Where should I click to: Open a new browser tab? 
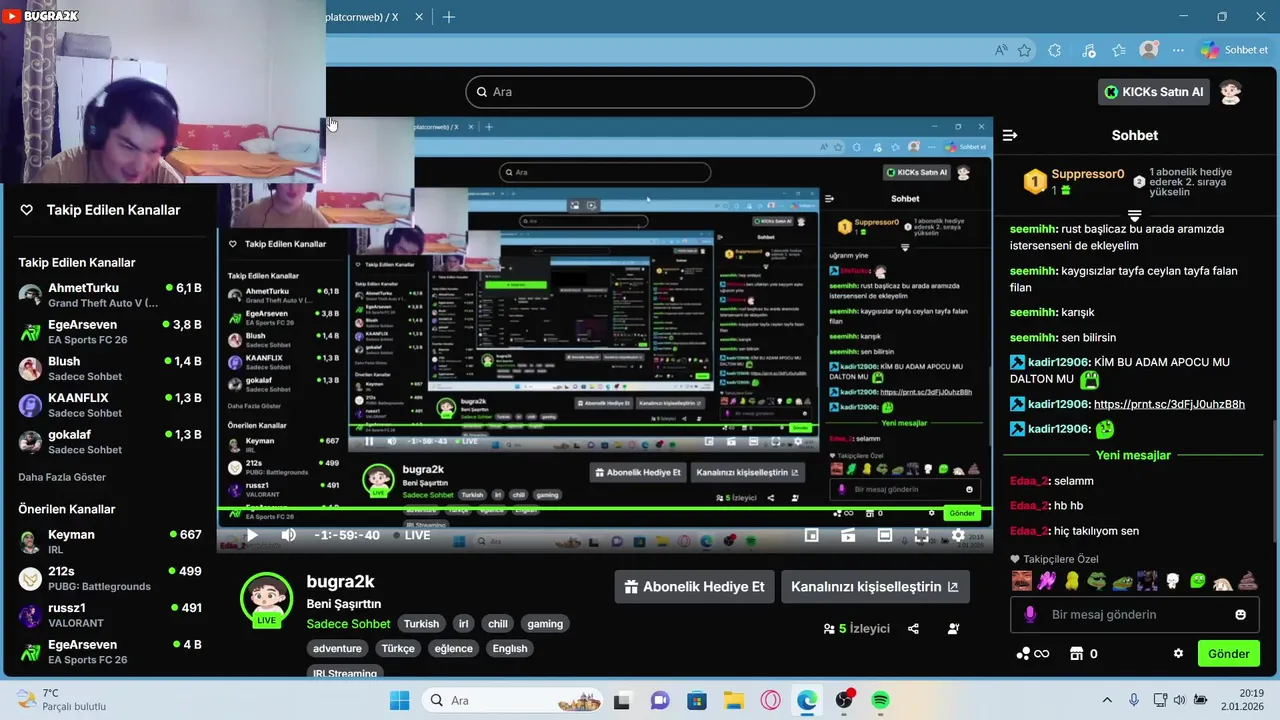click(449, 17)
